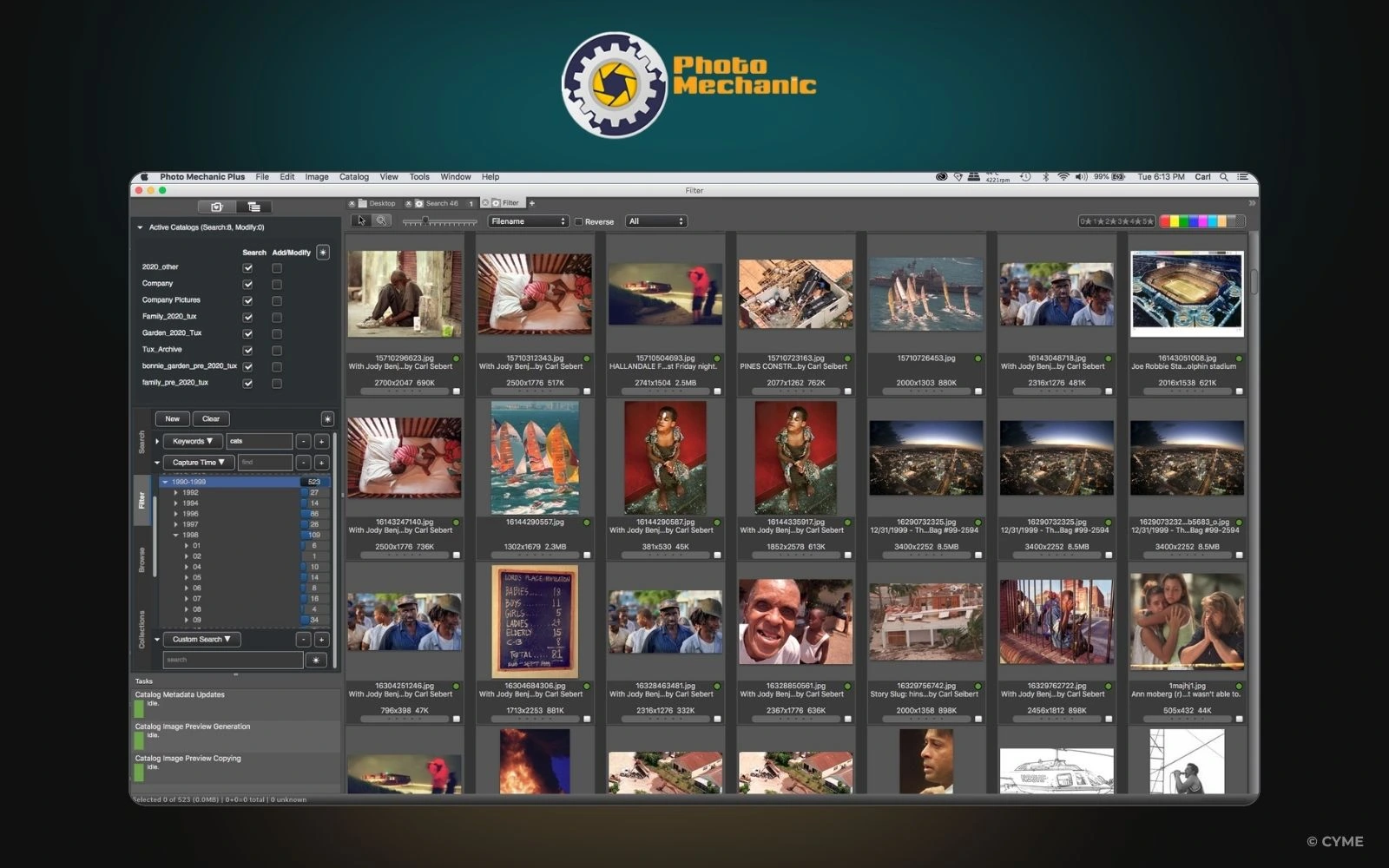This screenshot has width=1389, height=868.
Task: Click the New button in the search panel
Action: coord(171,418)
